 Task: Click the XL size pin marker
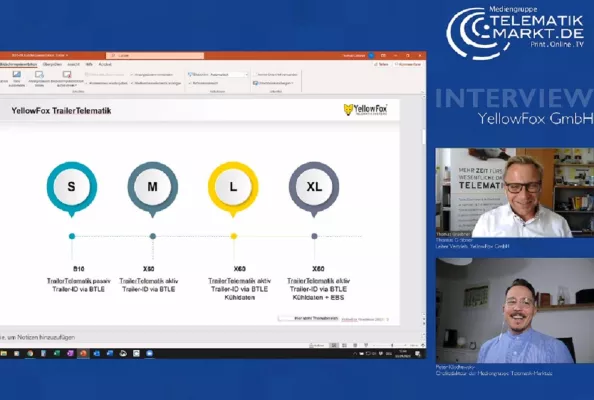(x=314, y=189)
